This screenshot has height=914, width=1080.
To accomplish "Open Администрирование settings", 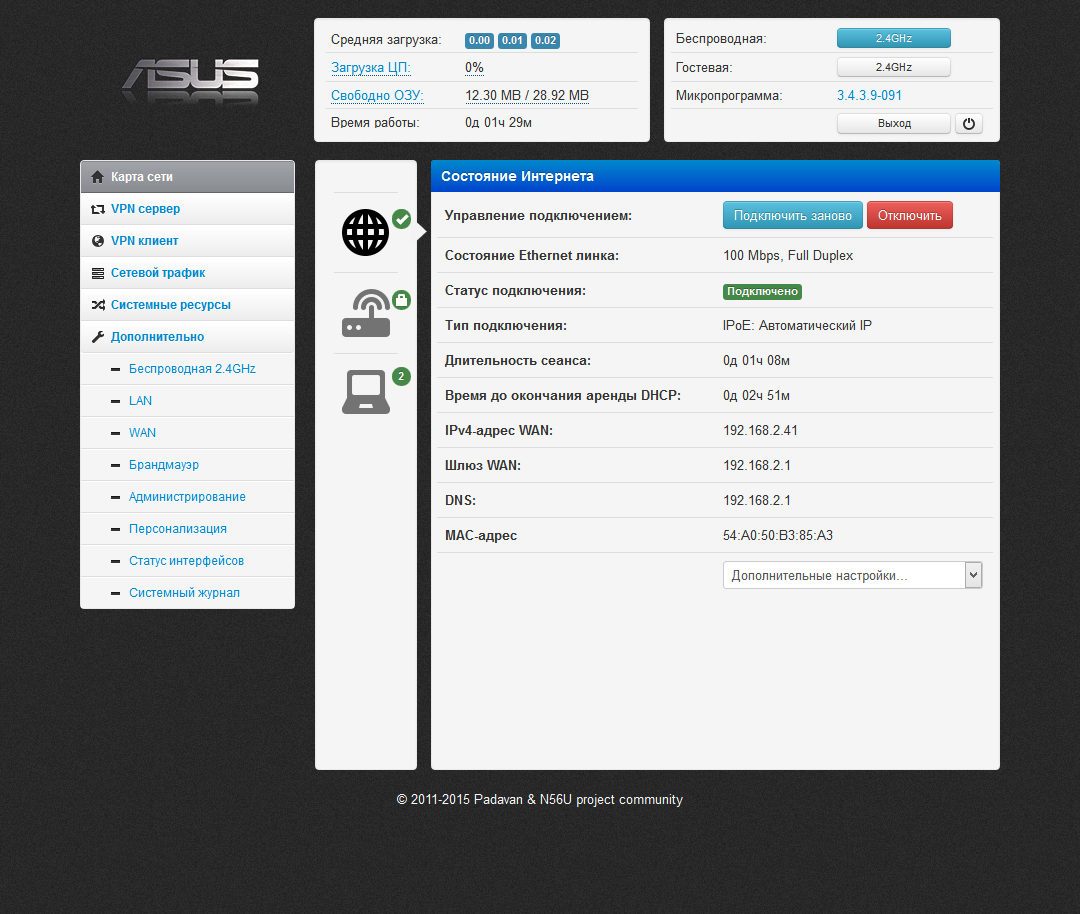I will [x=187, y=497].
